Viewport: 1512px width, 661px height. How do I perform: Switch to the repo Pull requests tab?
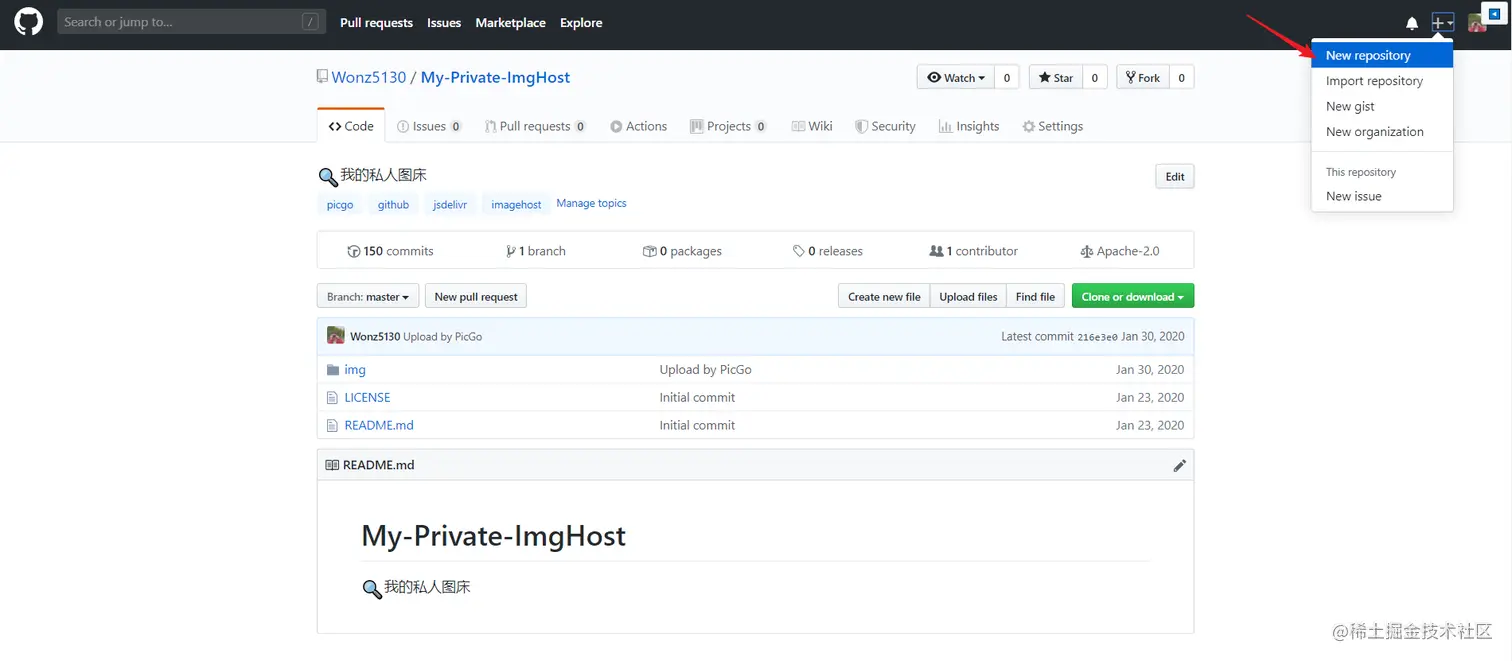pos(535,126)
